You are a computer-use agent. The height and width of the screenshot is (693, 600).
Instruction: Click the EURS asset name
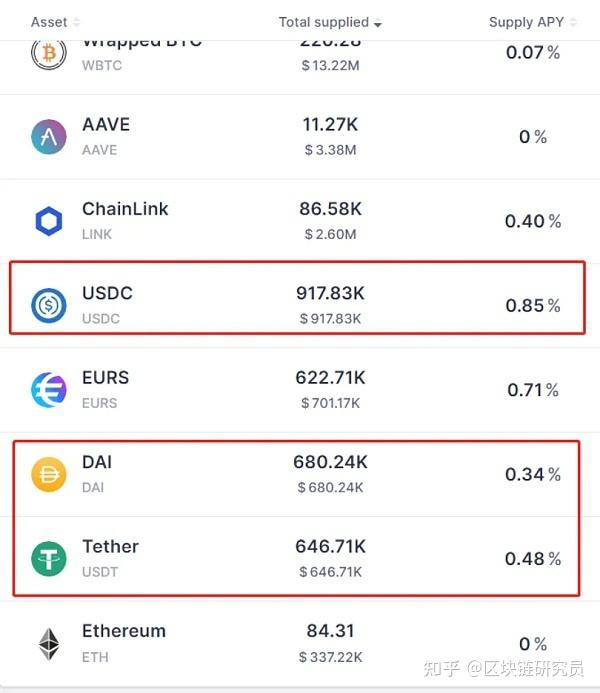coord(105,378)
